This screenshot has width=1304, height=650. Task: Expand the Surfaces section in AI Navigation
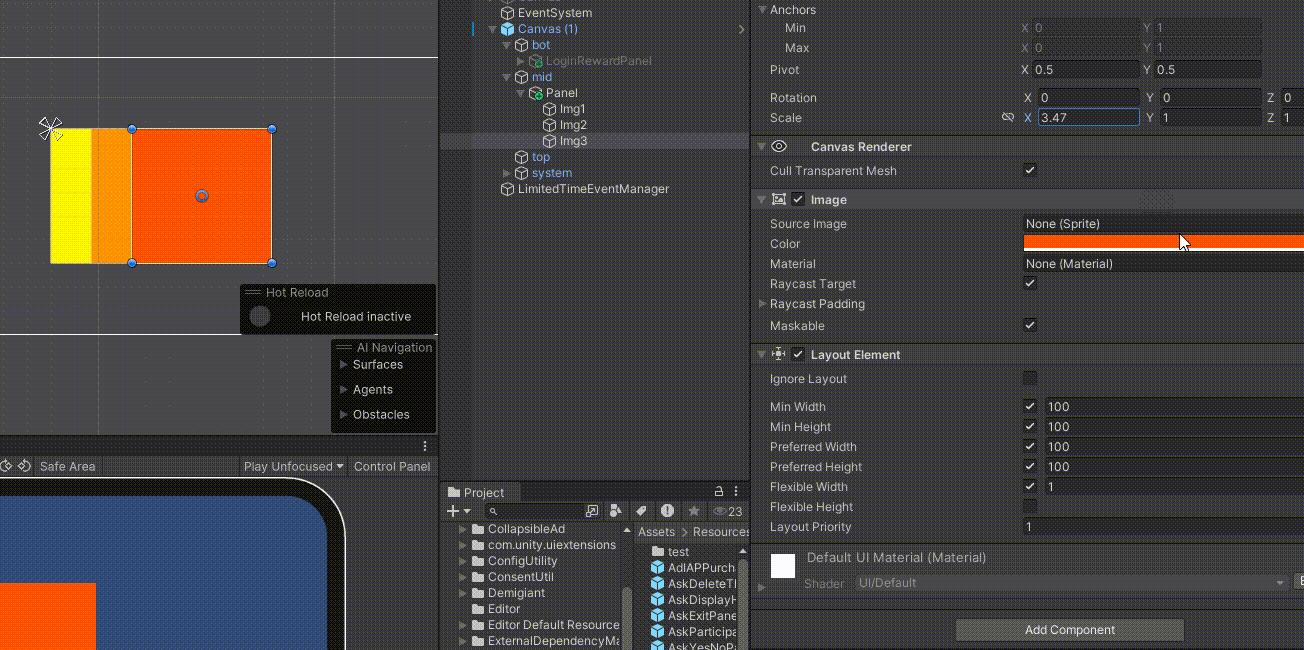coord(344,365)
